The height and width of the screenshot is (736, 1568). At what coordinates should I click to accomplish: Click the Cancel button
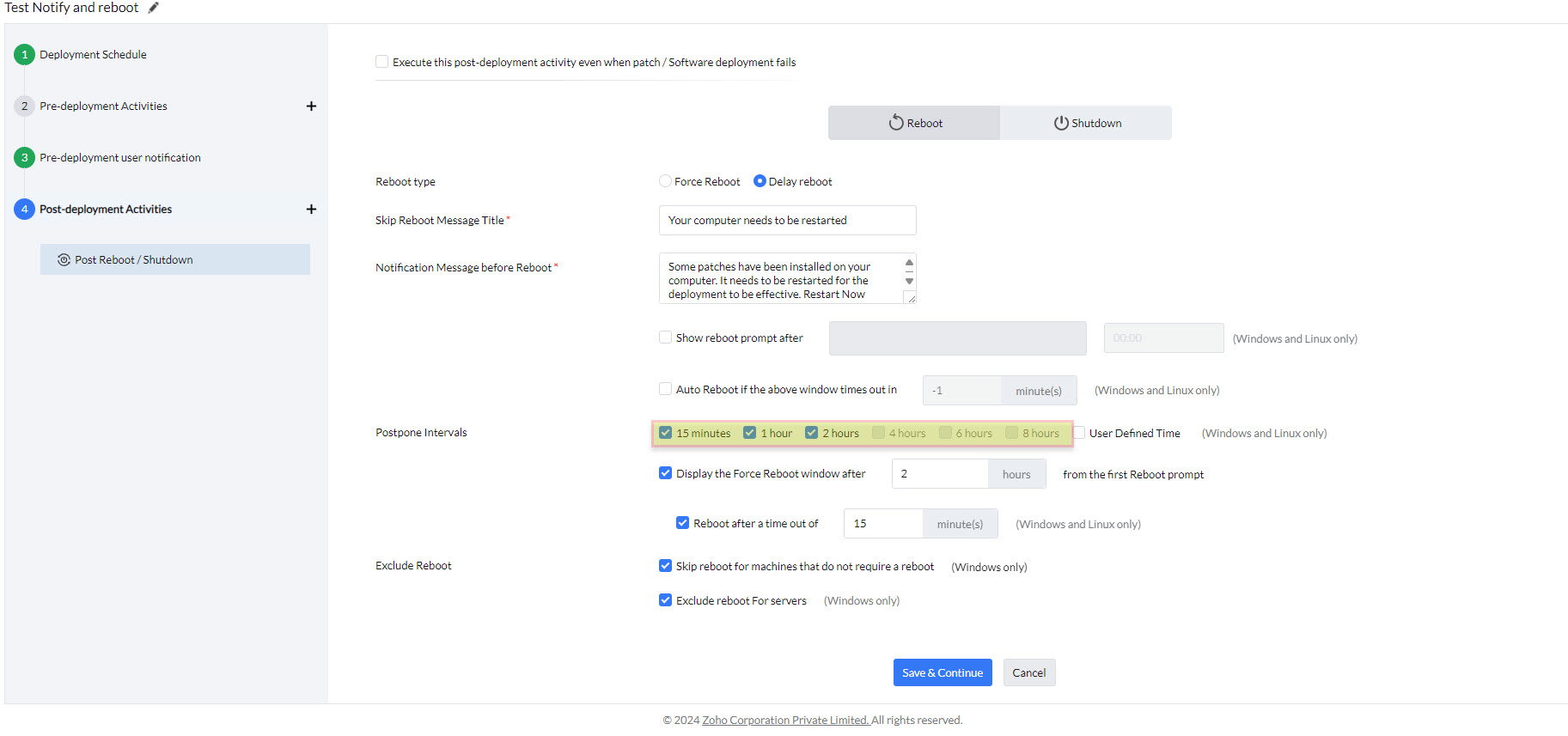point(1029,672)
